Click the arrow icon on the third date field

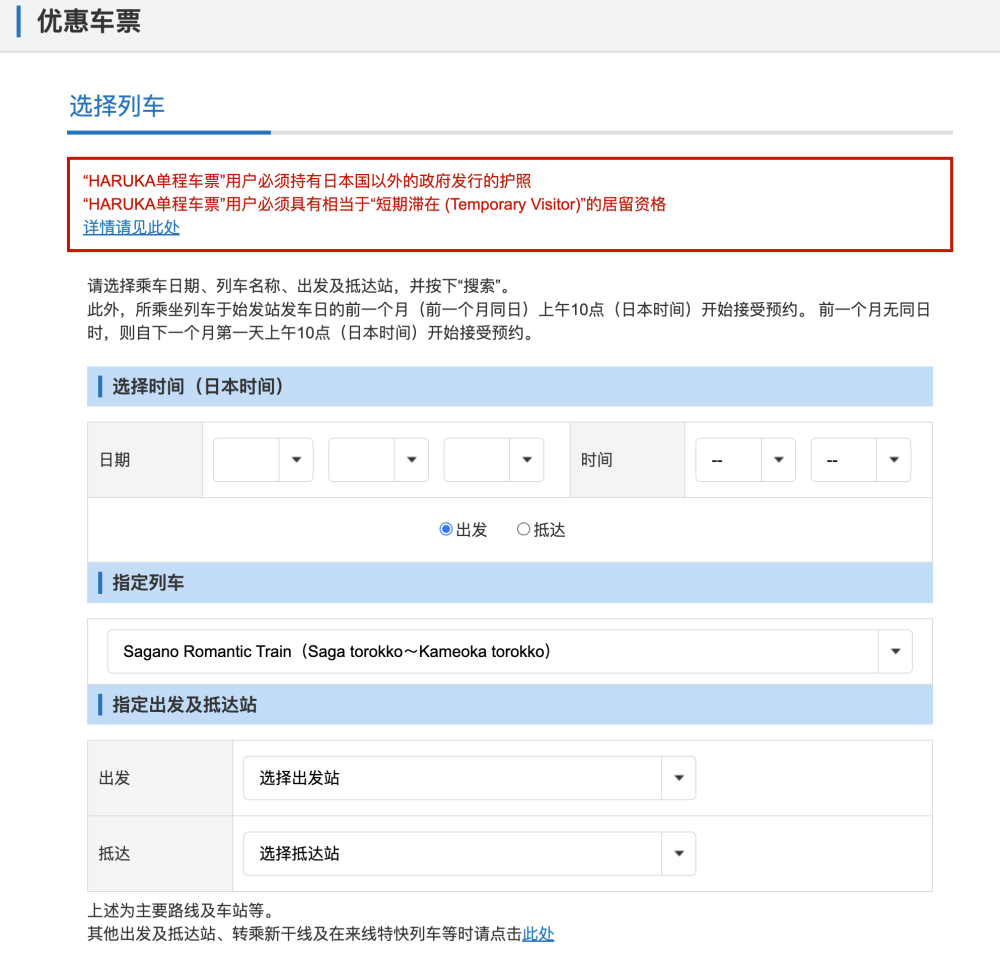tap(526, 459)
